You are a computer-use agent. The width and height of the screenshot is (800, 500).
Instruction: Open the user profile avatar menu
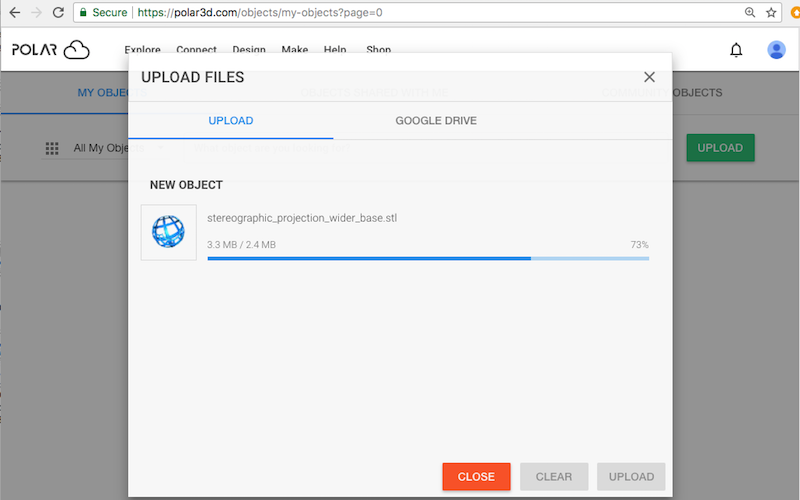pos(776,50)
